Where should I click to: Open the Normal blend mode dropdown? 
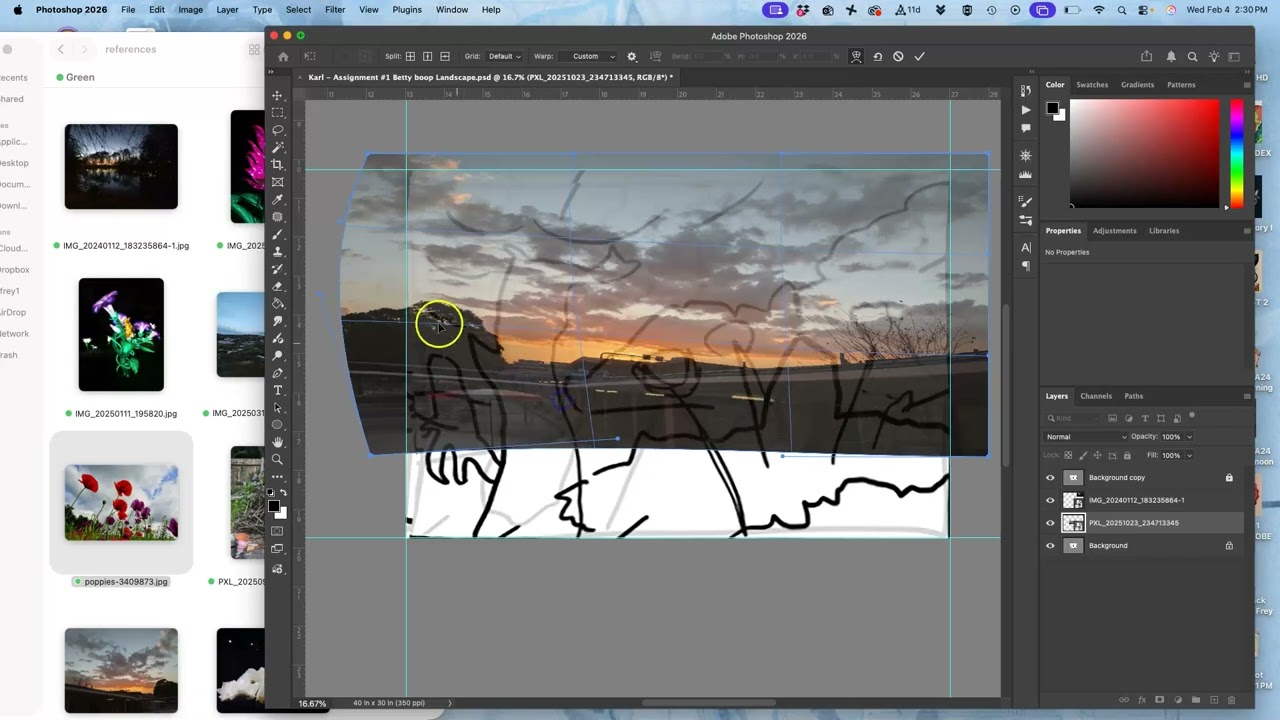(1086, 437)
